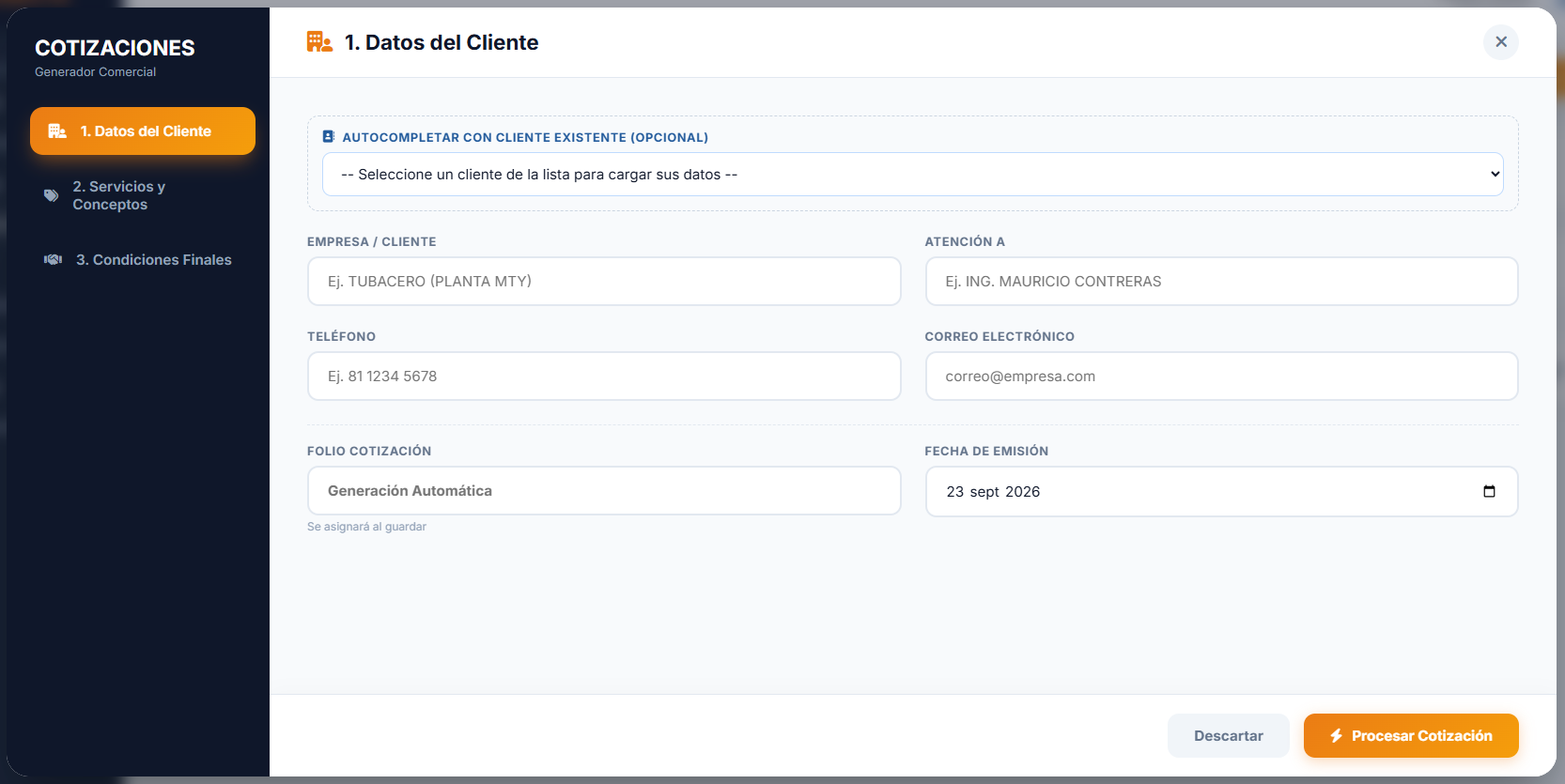Image resolution: width=1565 pixels, height=784 pixels.
Task: Click Procesar Cotización button
Action: click(1411, 736)
